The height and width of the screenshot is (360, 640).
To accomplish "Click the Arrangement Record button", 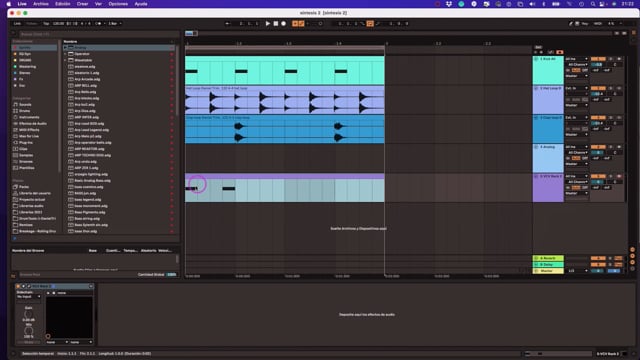I will point(284,24).
